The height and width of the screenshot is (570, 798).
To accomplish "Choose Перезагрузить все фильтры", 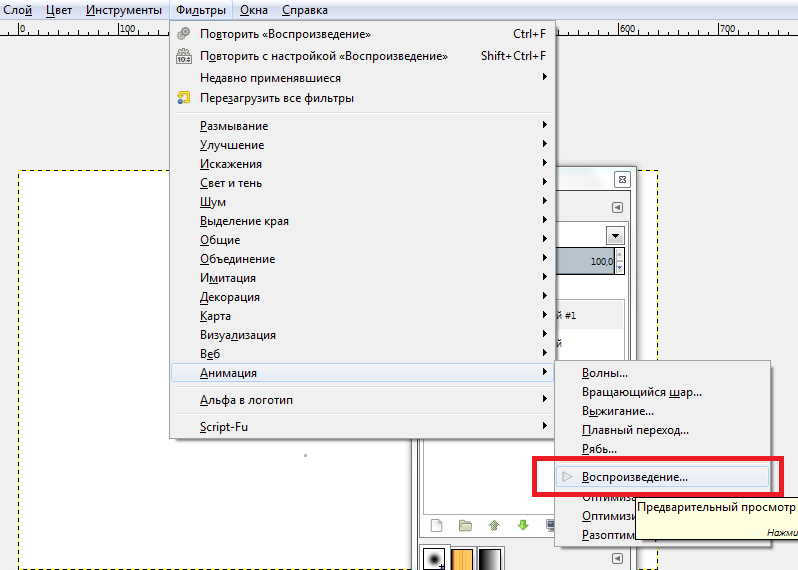I will tap(362, 98).
